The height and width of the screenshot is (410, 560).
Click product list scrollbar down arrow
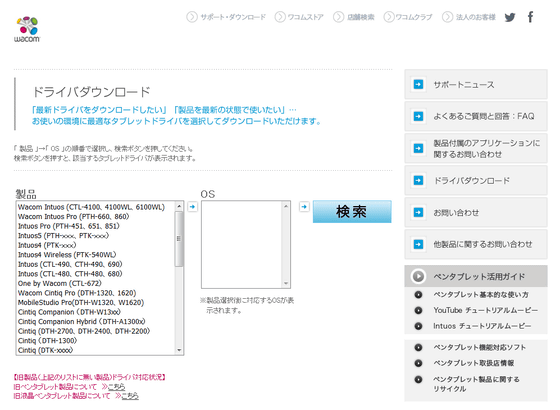pos(179,350)
